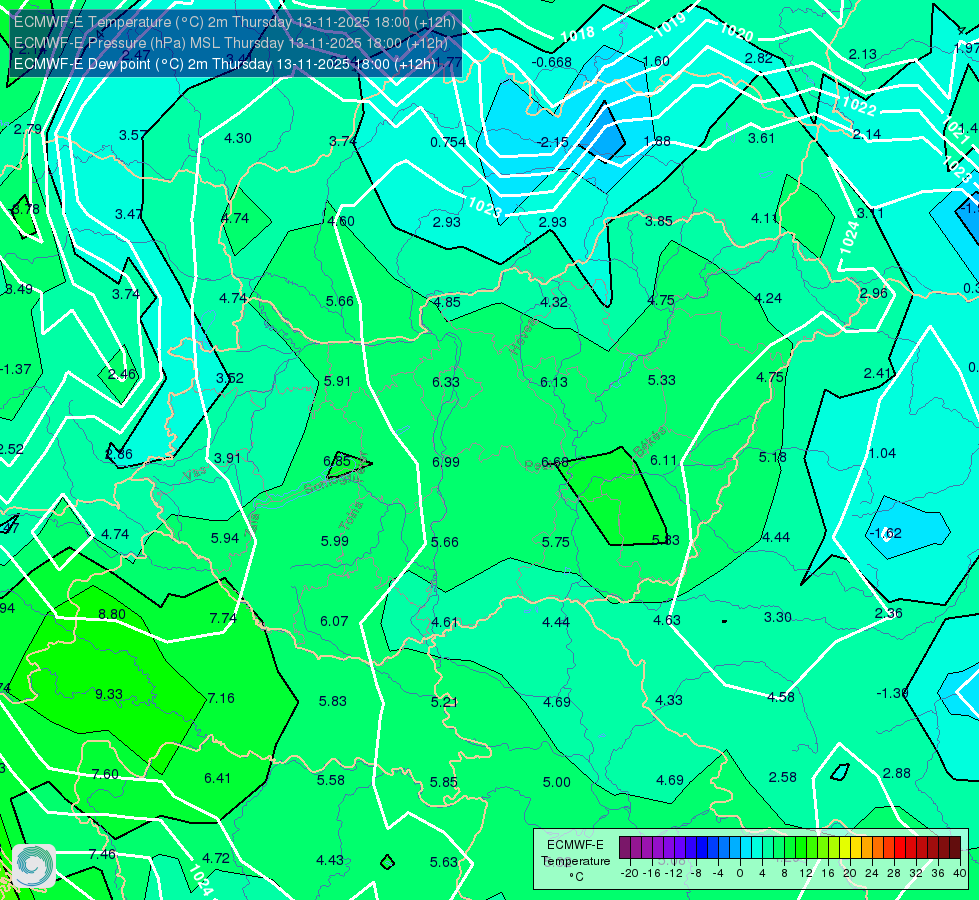979x900 pixels.
Task: Click the 2.96 dew point value
Action: tap(873, 294)
